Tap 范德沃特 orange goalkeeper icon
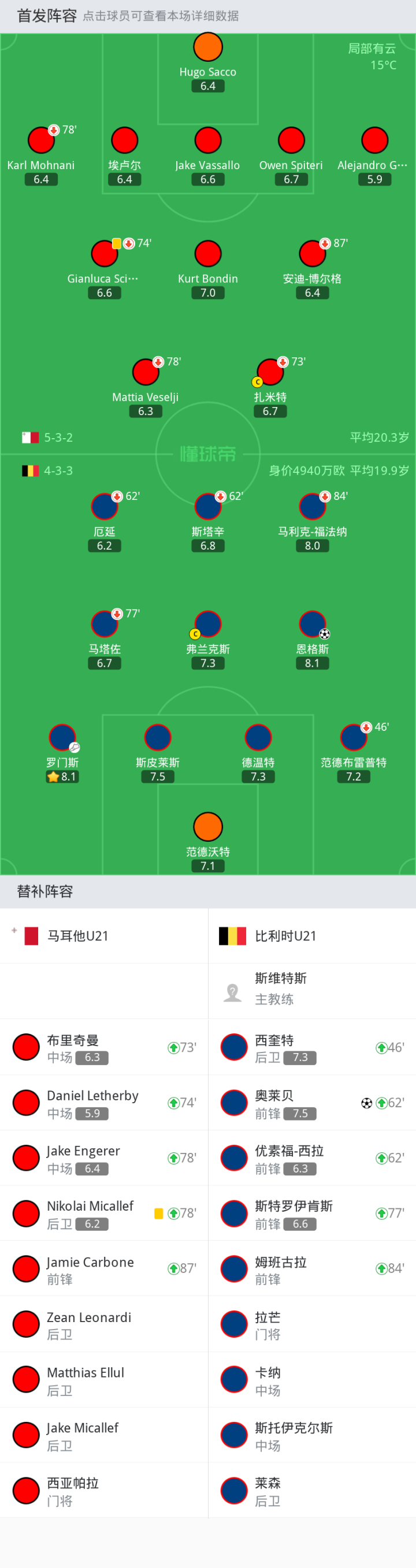Image resolution: width=416 pixels, height=1568 pixels. point(207,827)
